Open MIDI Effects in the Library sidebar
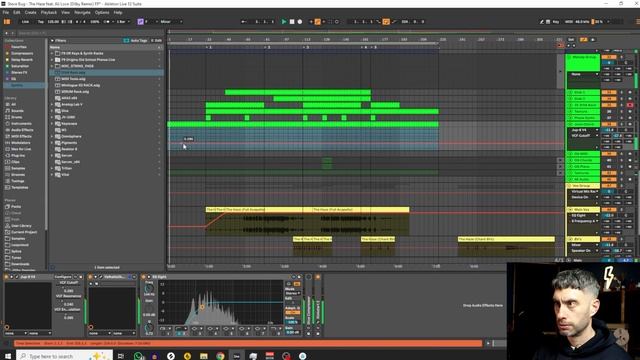640x360 pixels. [21, 136]
